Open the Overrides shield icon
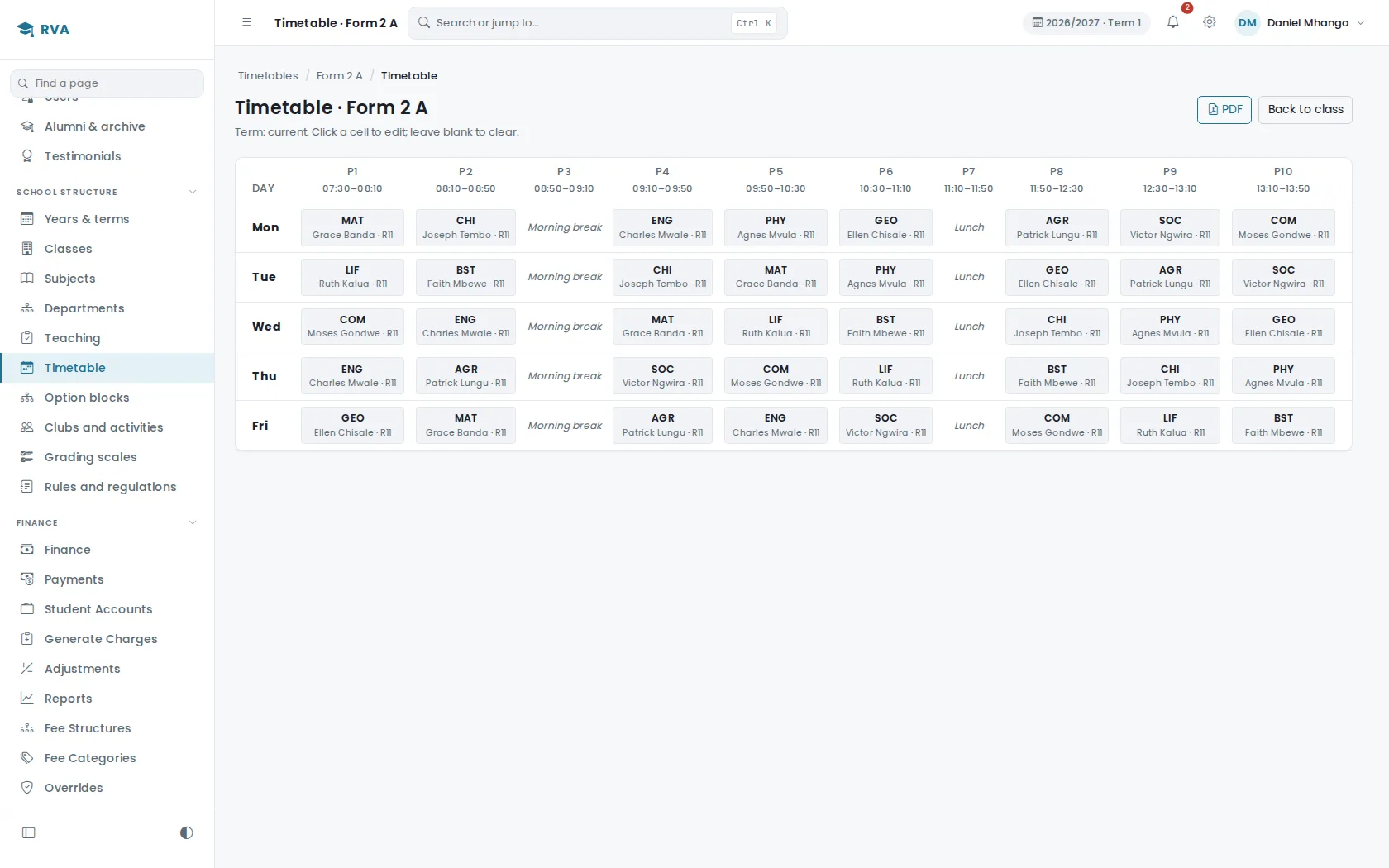This screenshot has height=868, width=1389. click(x=27, y=788)
